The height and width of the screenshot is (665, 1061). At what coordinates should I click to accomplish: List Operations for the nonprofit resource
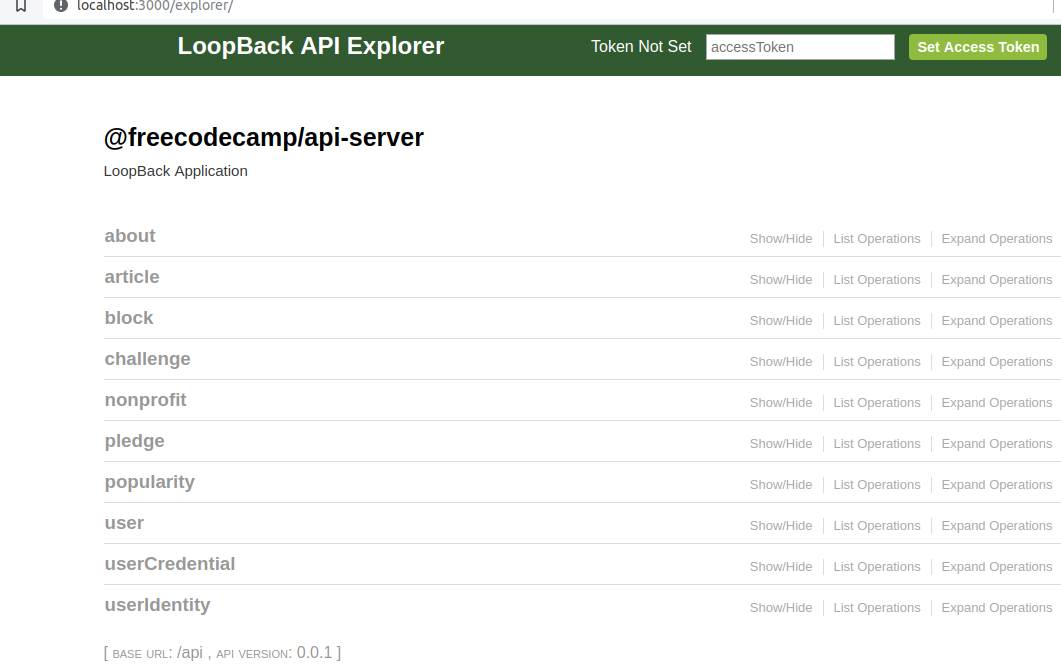coord(876,402)
